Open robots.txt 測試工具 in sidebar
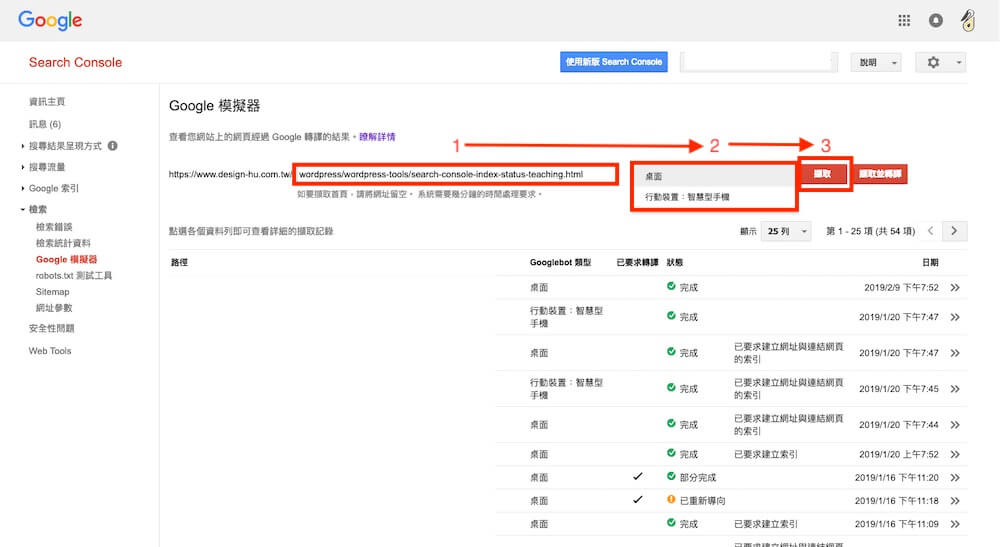Viewport: 1000px width, 547px height. coord(74,275)
